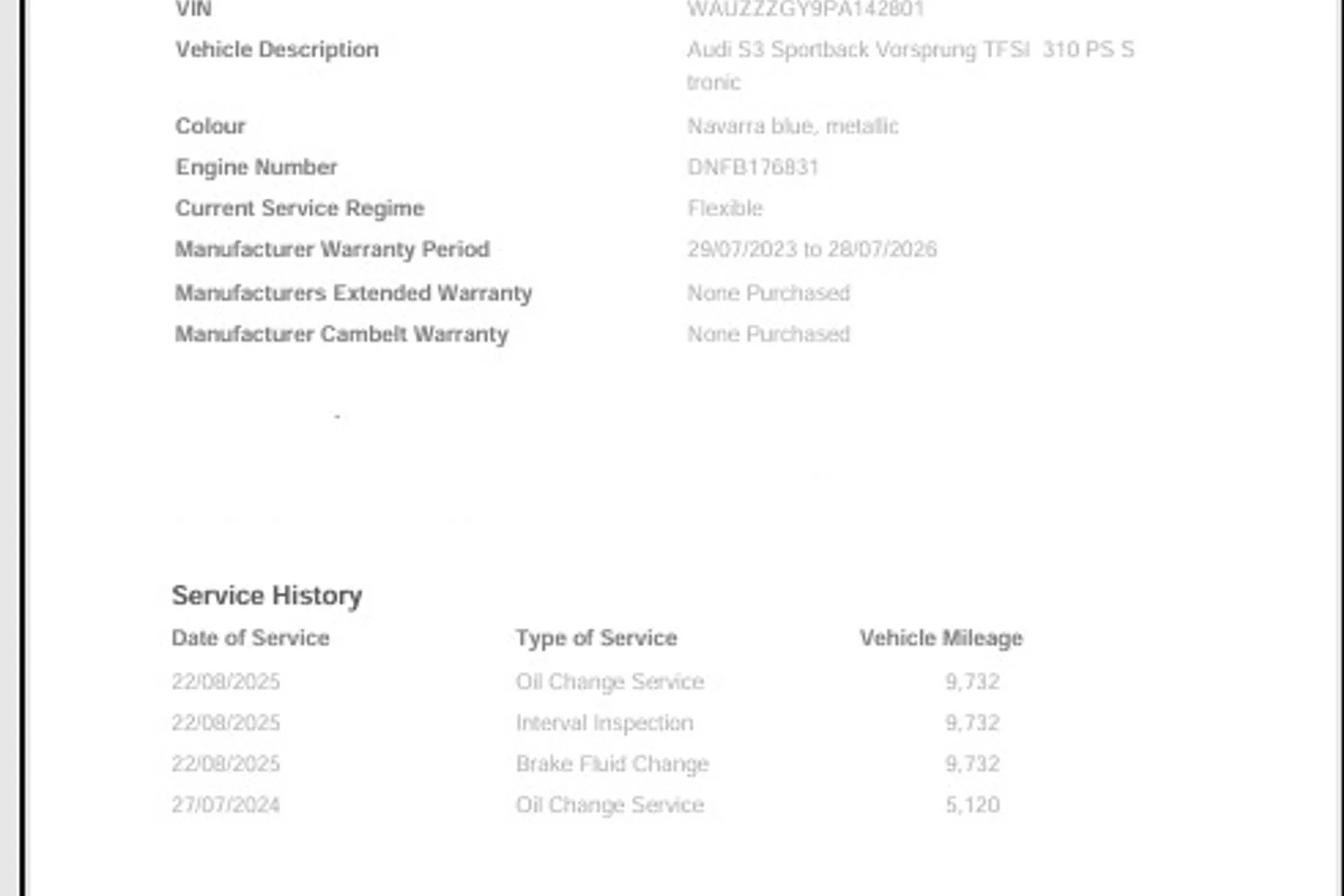The image size is (1344, 896).
Task: Click the "Vehicle Description" label
Action: (277, 50)
